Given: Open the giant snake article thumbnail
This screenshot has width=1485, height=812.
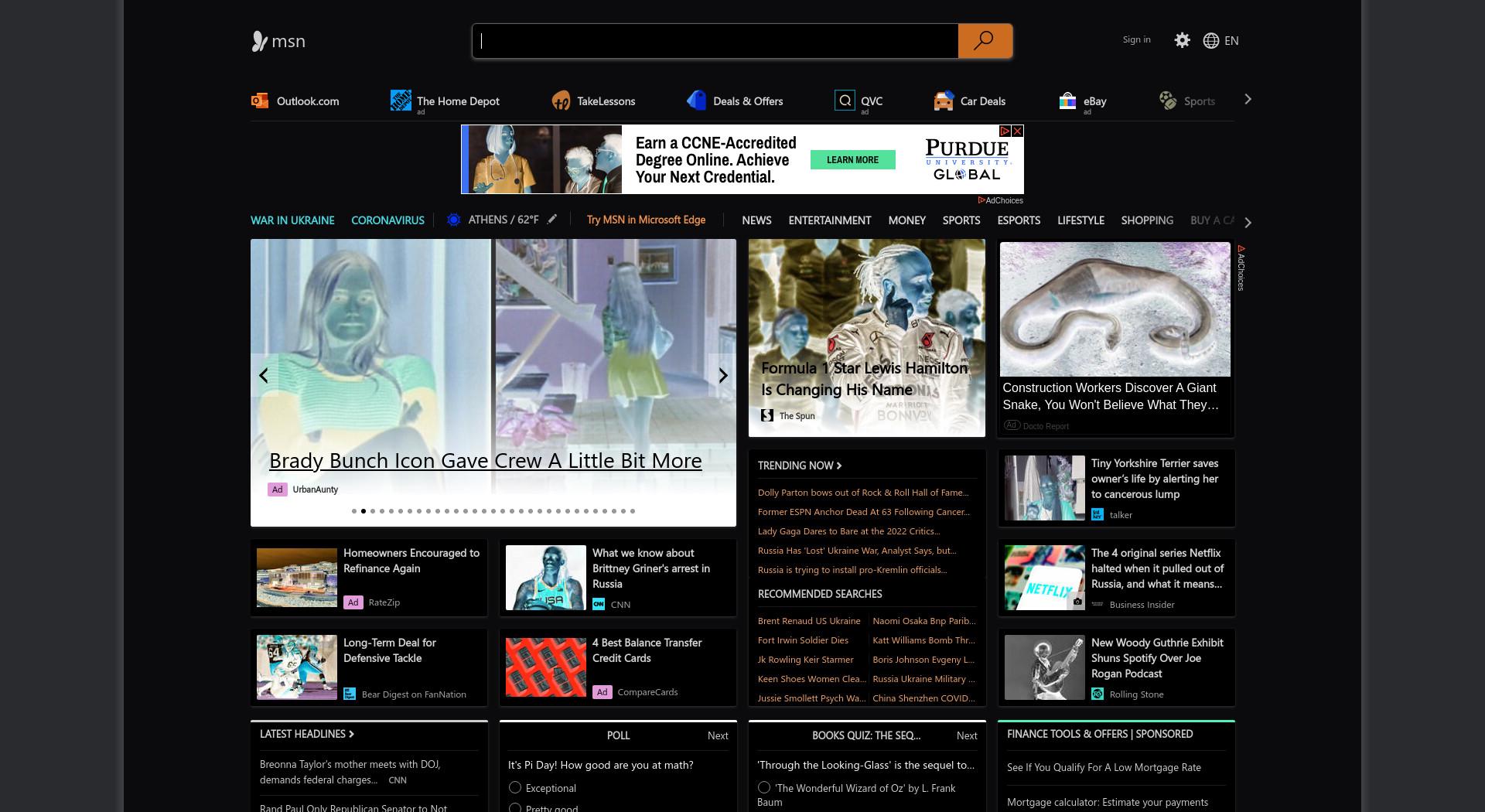Looking at the screenshot, I should [1115, 309].
